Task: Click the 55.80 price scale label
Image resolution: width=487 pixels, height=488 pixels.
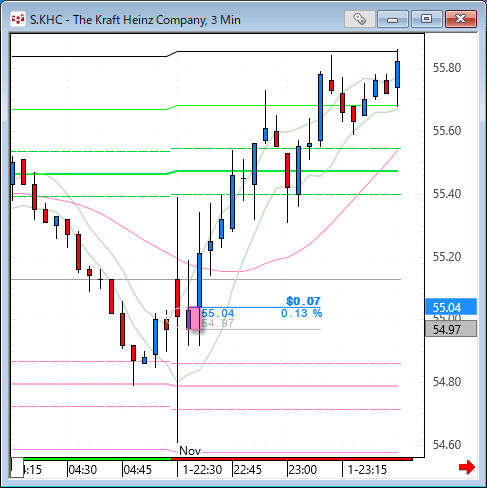Action: (447, 68)
